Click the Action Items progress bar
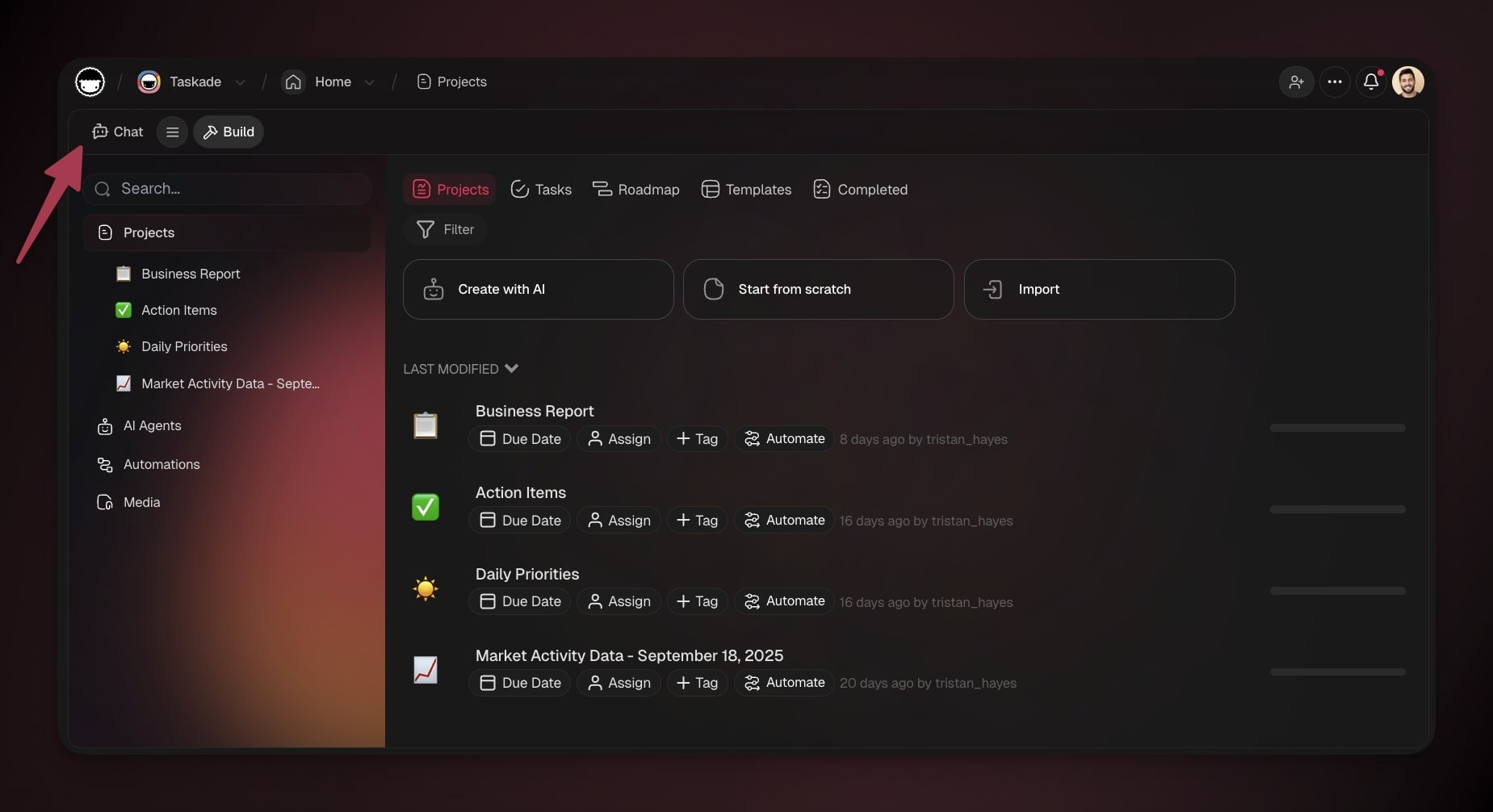Screen dimensions: 1493x812 tap(1337, 509)
